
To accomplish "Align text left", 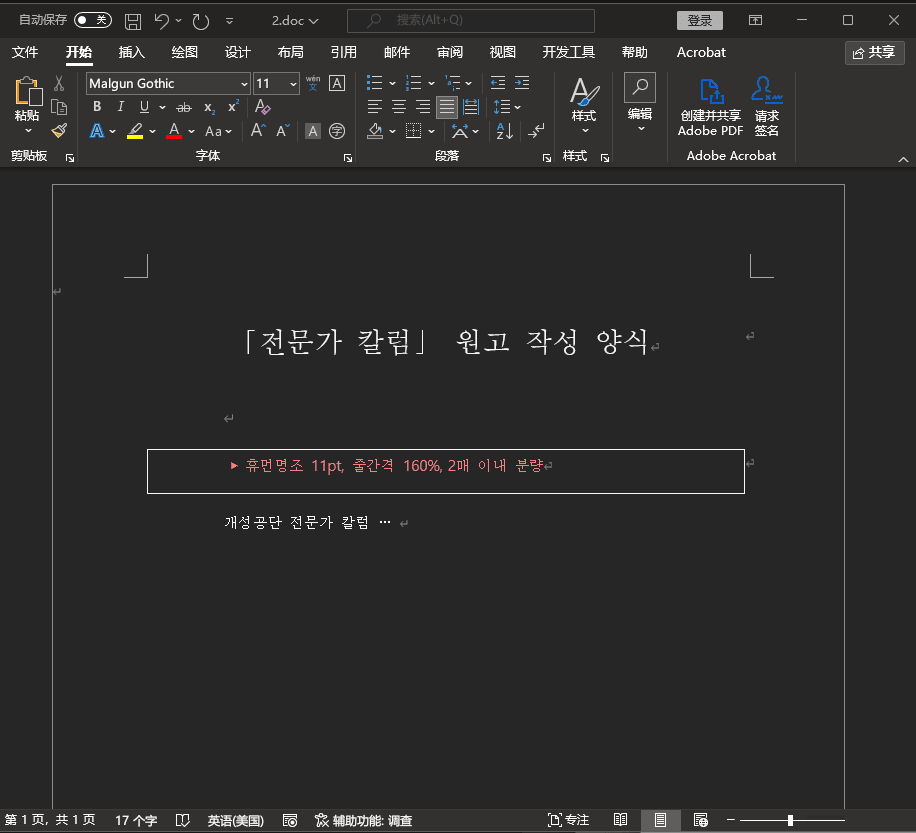I will click(x=374, y=107).
